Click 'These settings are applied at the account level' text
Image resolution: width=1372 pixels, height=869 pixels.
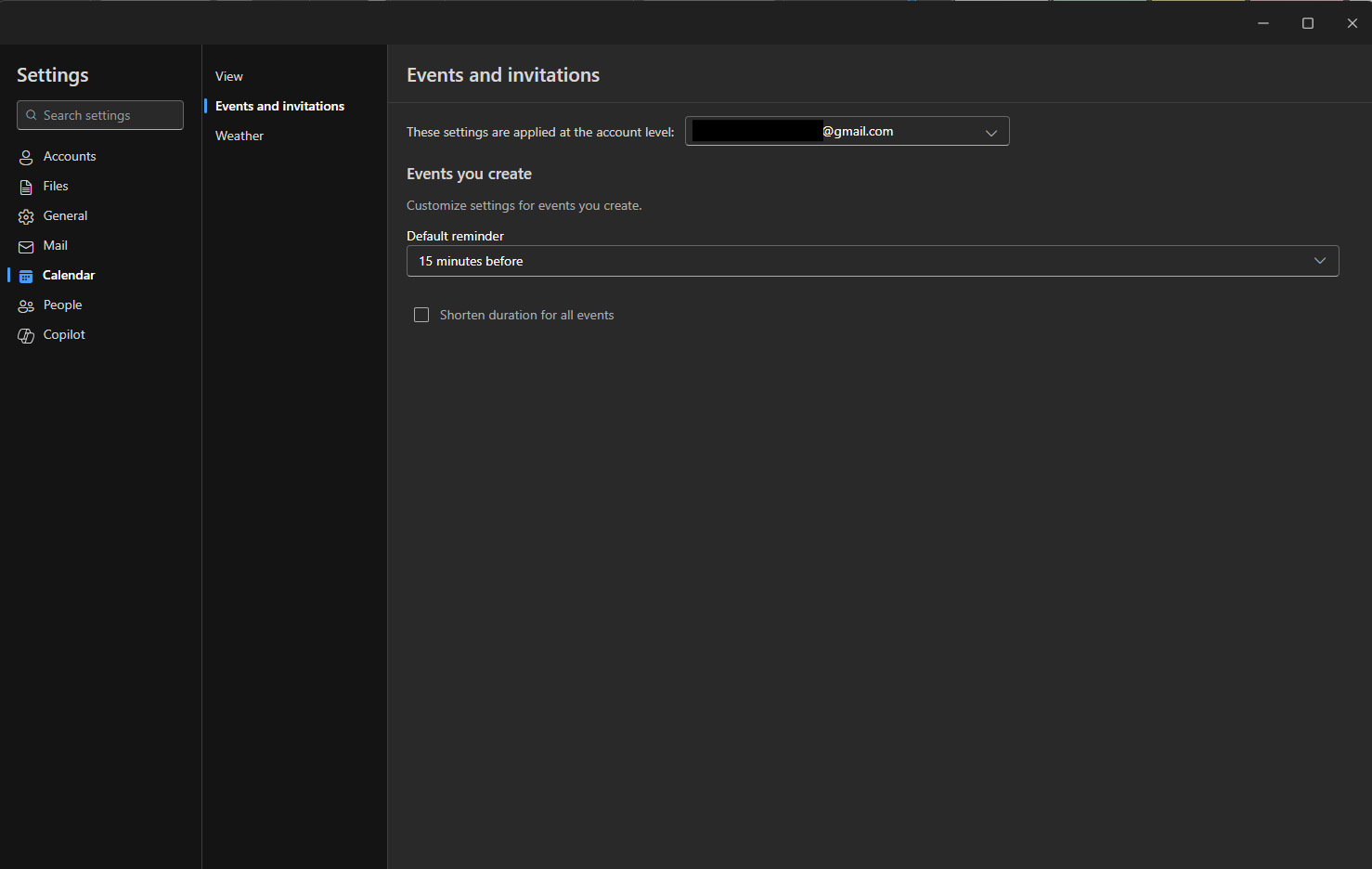(x=540, y=132)
